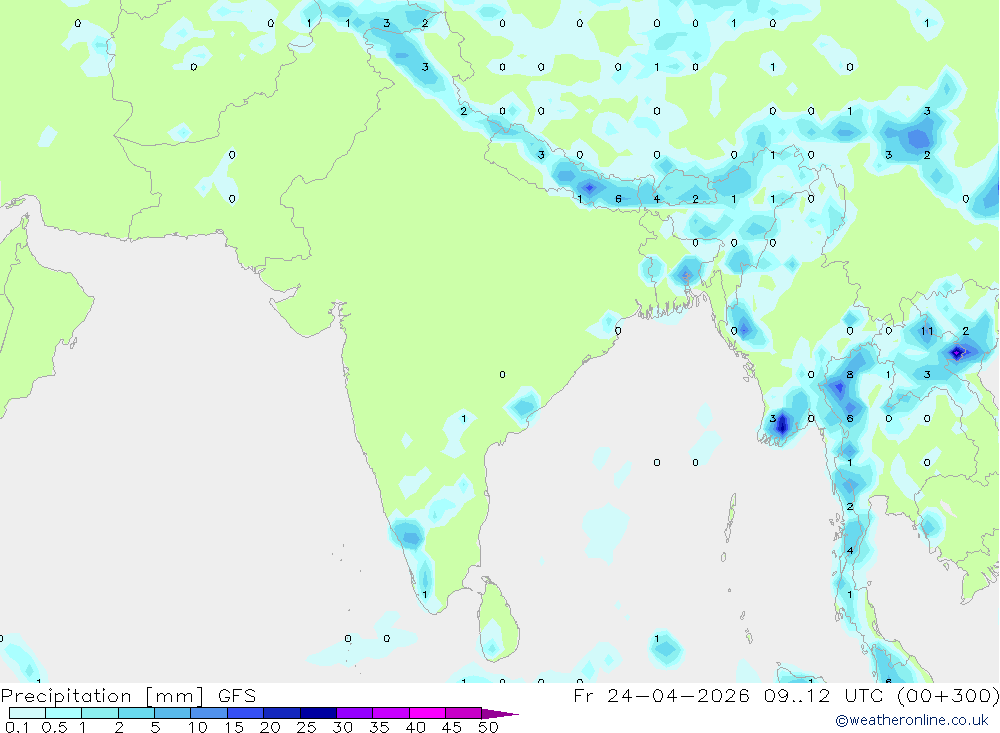Click the legend scale label '10'

(198, 727)
